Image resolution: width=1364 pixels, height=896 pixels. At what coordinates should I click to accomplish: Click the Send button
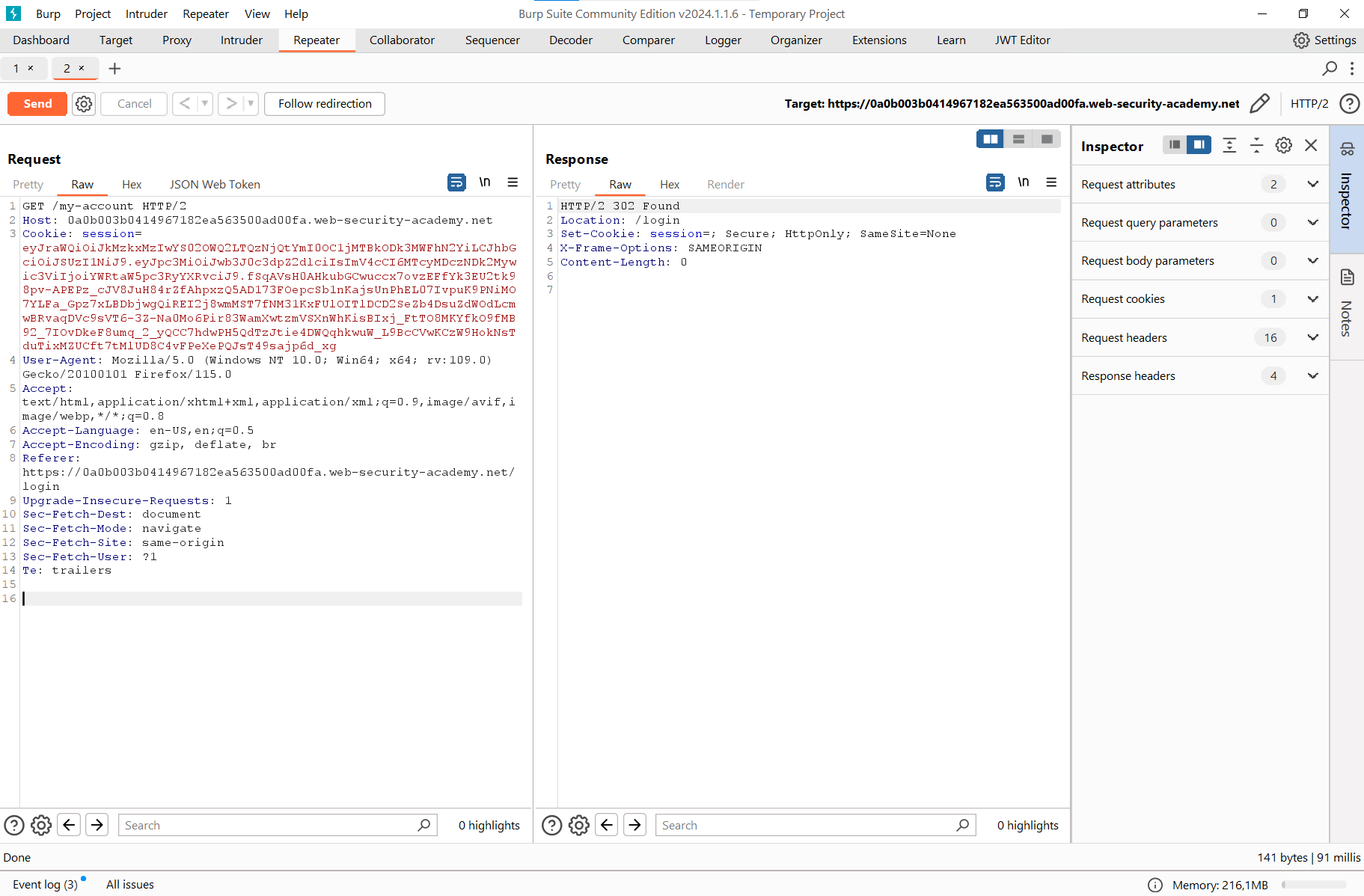(37, 104)
